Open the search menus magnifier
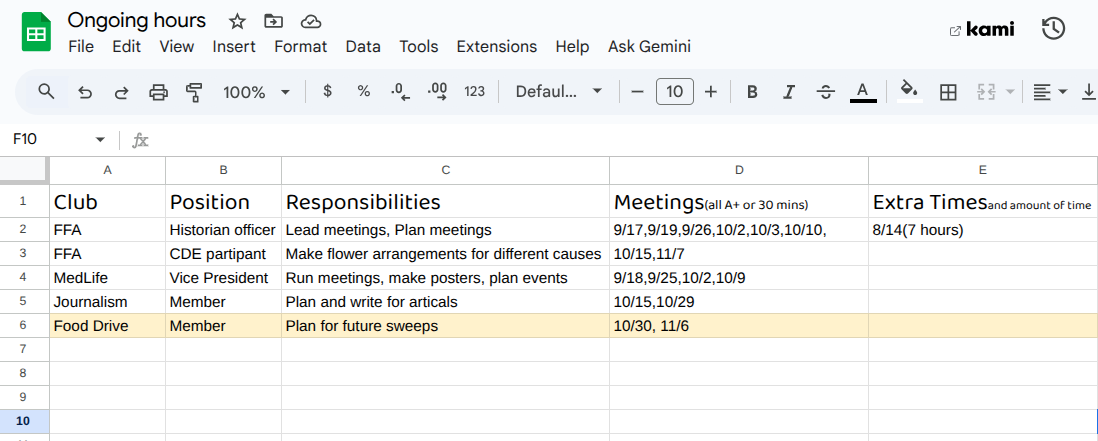 pos(46,92)
